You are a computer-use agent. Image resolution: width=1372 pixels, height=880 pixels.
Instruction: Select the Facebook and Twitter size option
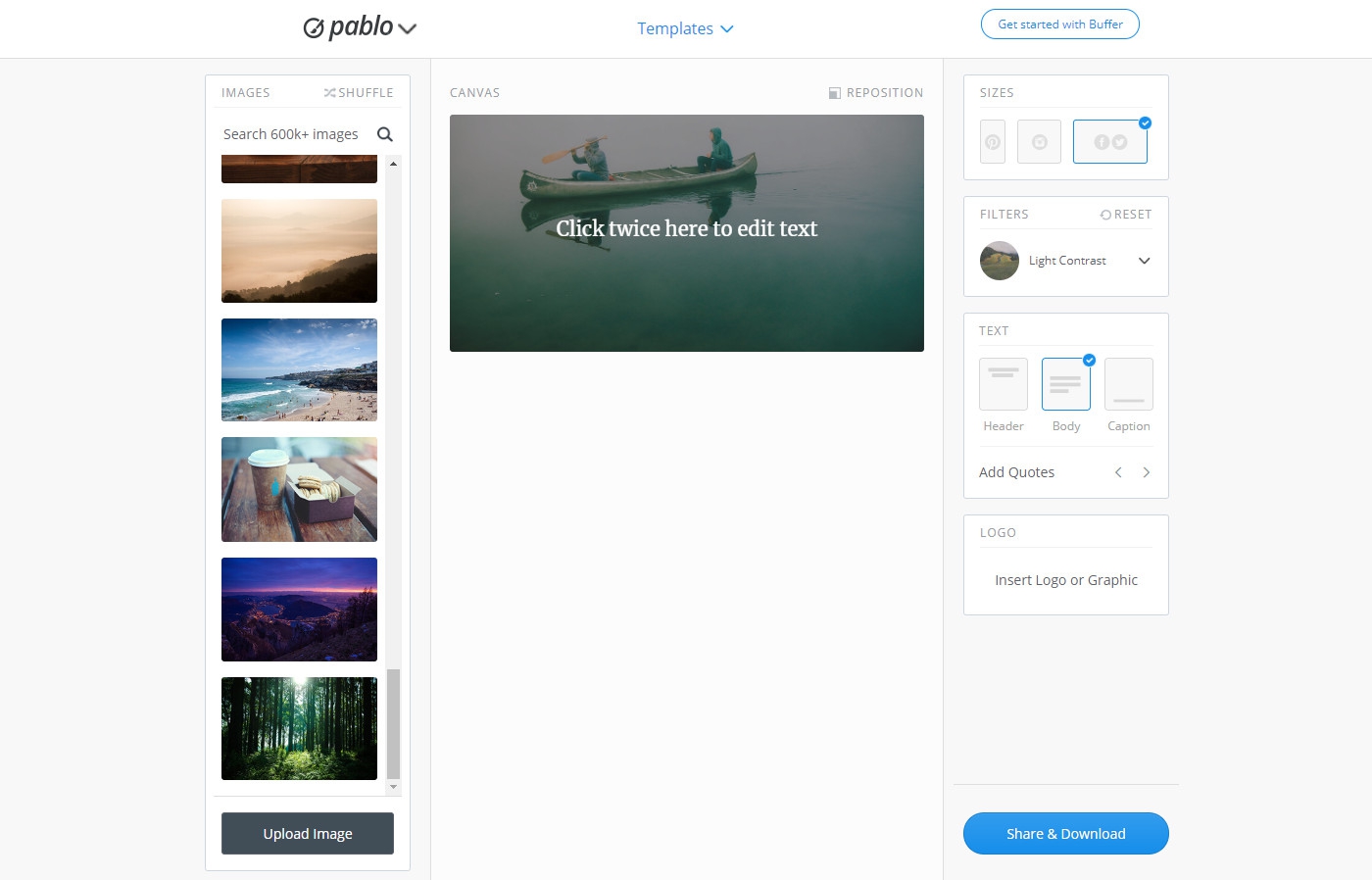(1110, 142)
